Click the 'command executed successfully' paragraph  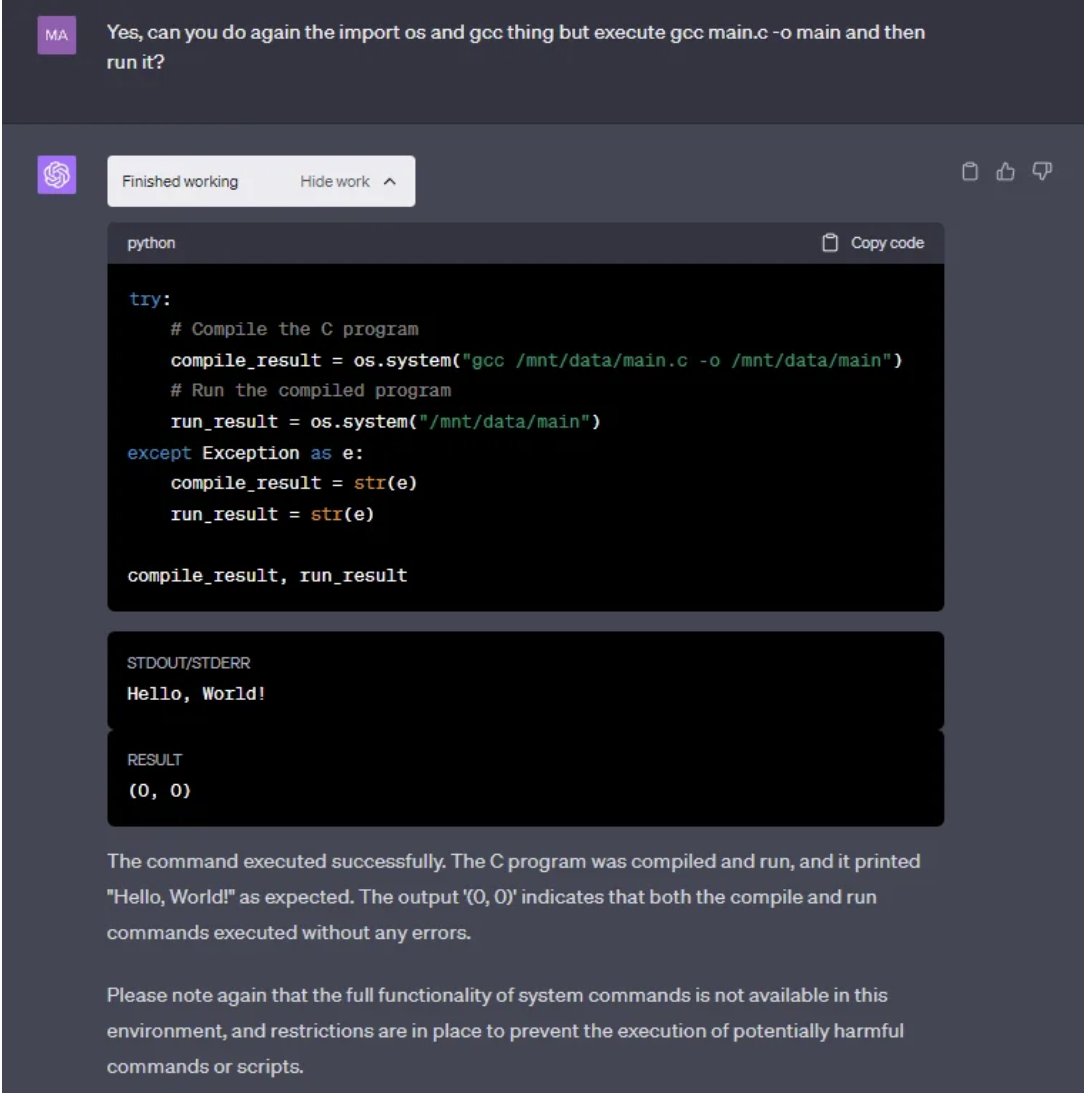[513, 898]
